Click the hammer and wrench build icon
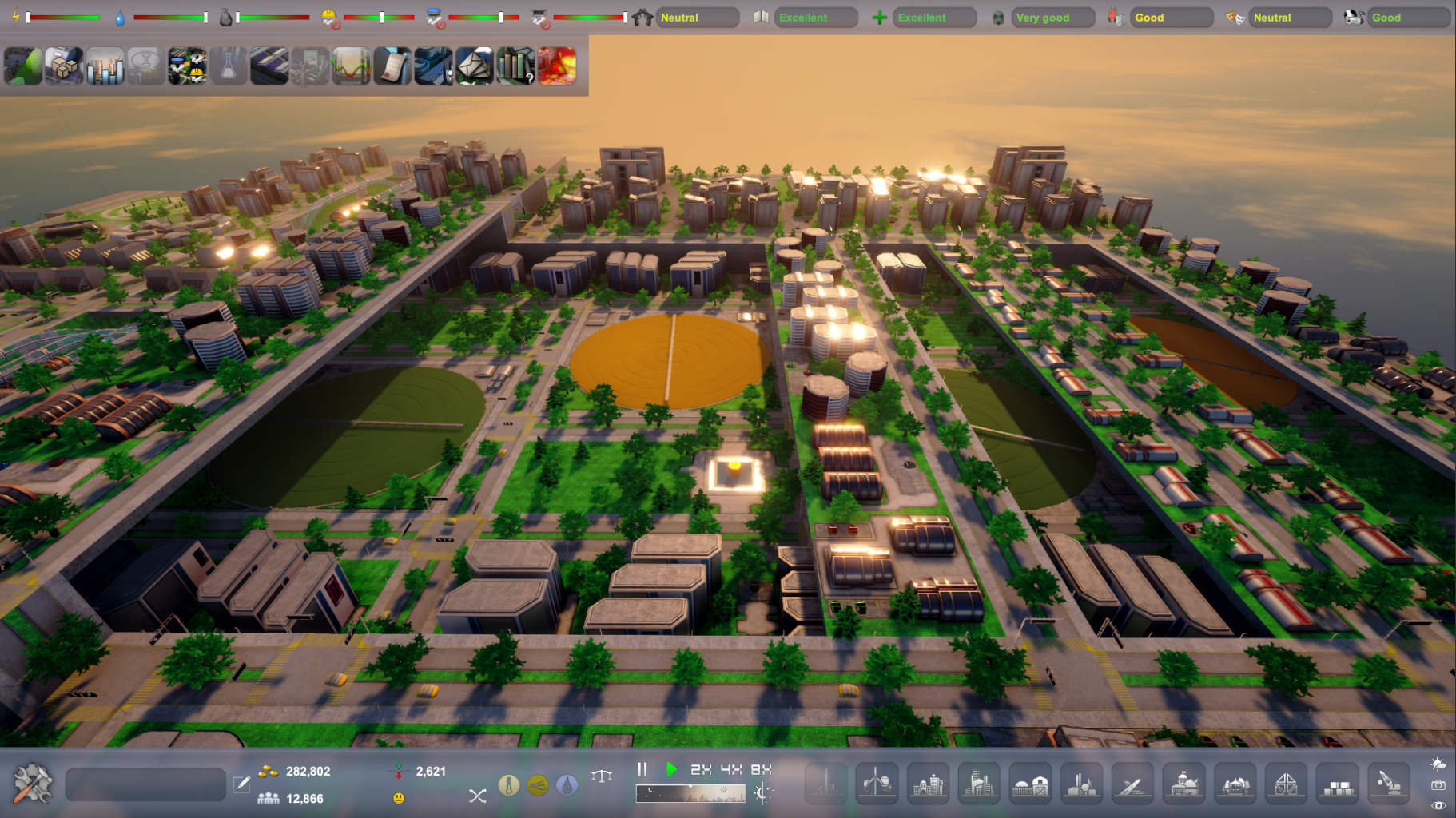1456x818 pixels. point(33,784)
